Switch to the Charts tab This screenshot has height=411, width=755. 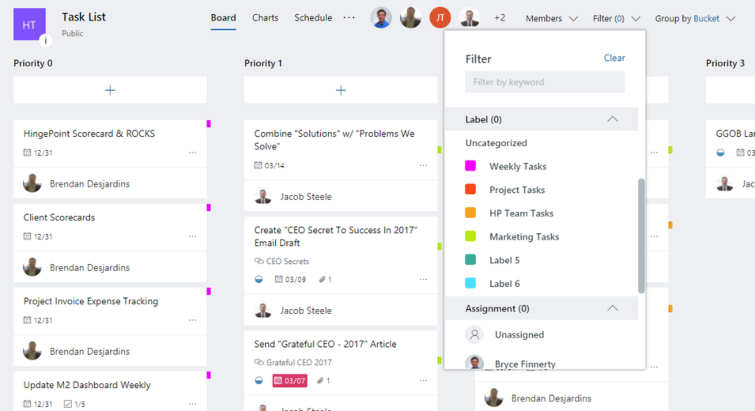click(x=265, y=18)
